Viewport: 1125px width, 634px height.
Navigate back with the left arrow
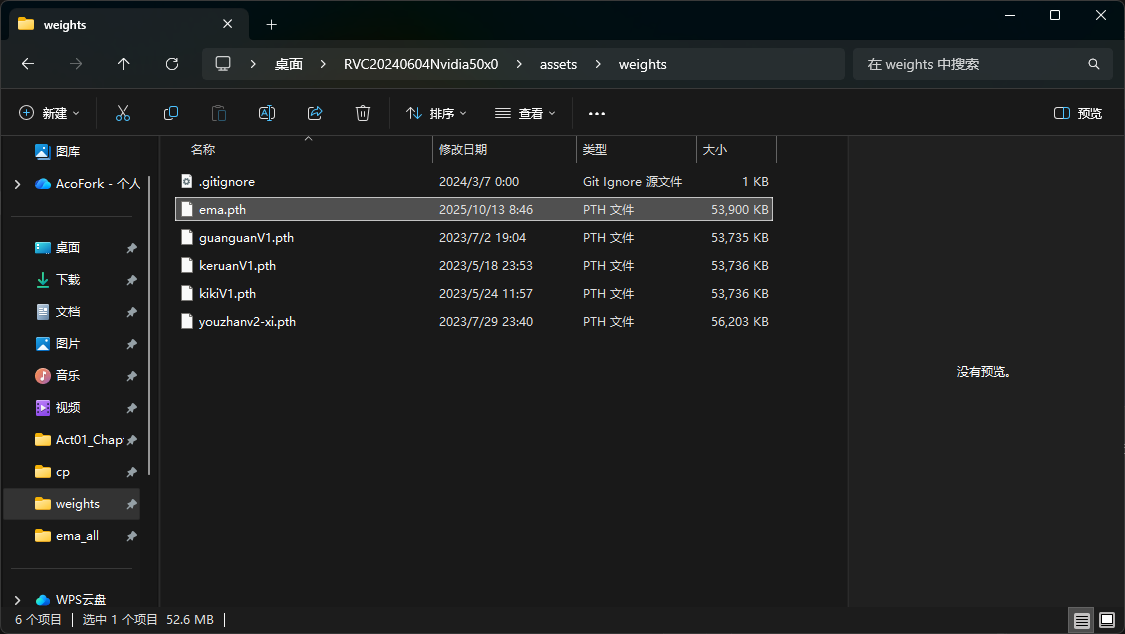tap(28, 64)
